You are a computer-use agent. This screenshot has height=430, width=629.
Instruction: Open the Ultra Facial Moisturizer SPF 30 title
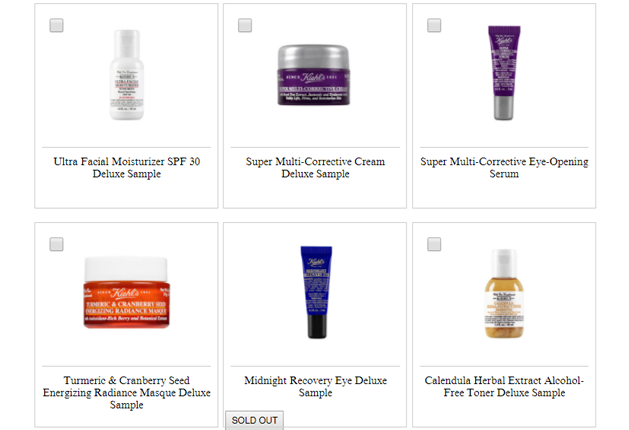pyautogui.click(x=127, y=168)
